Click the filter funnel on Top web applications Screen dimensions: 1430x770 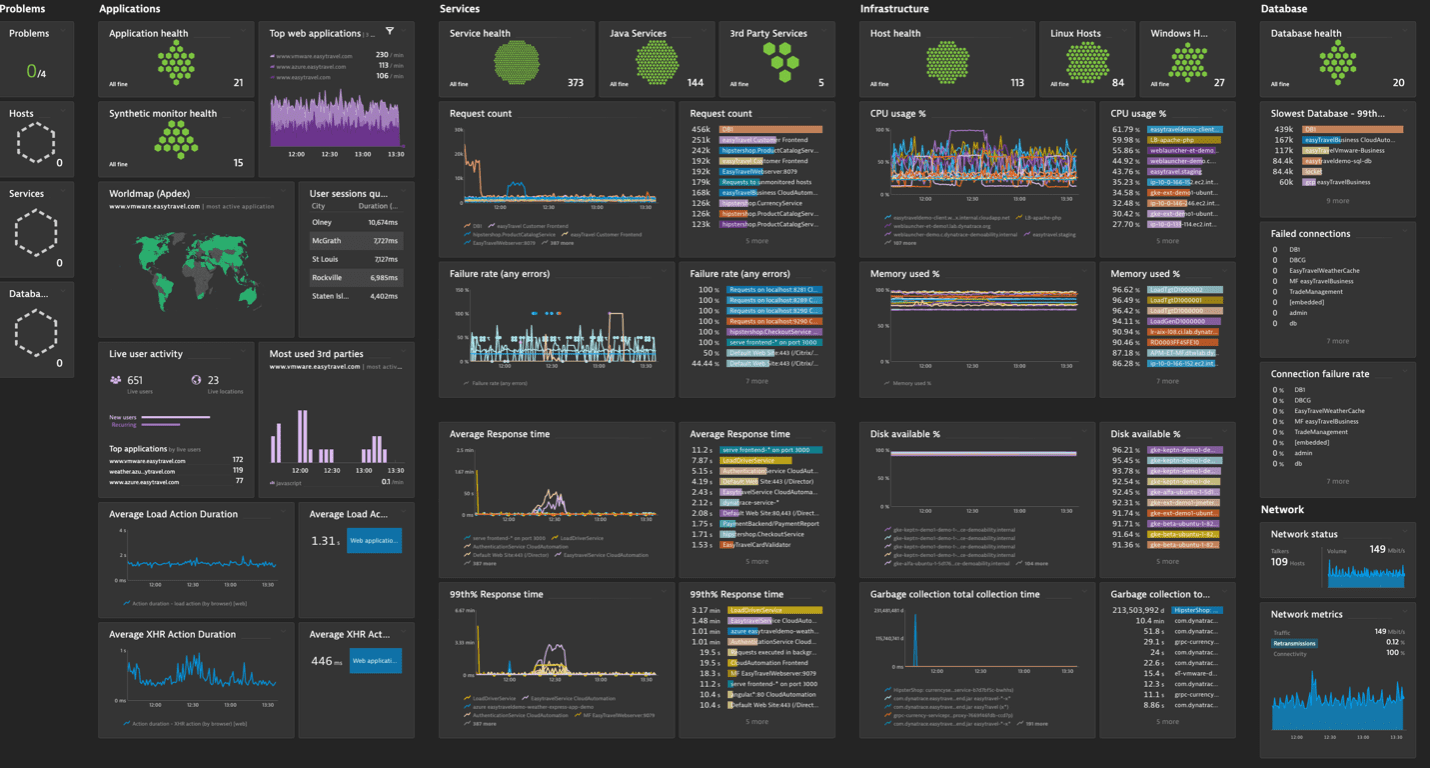390,32
